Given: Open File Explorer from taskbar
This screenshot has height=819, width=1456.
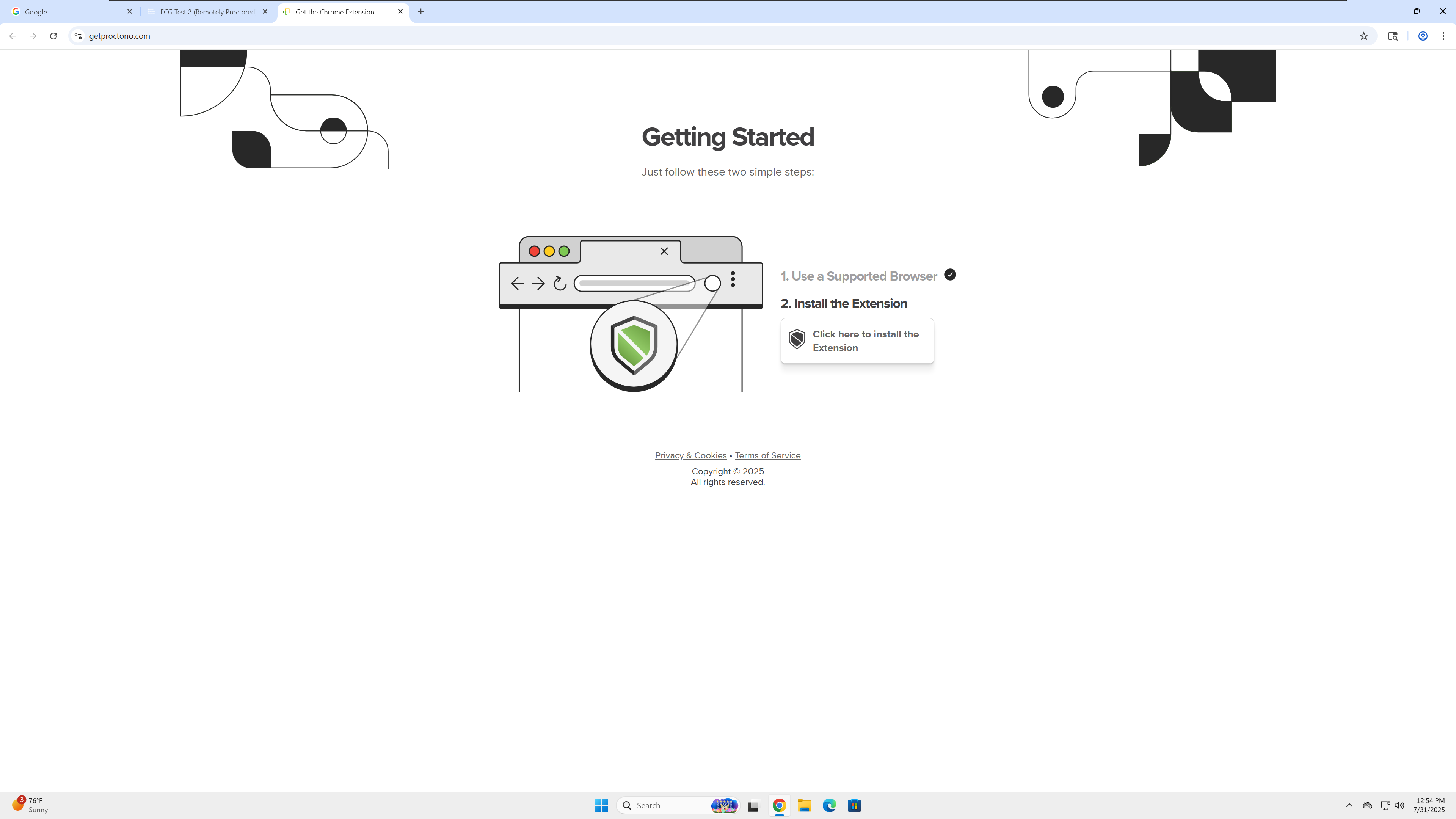Looking at the screenshot, I should click(x=804, y=805).
